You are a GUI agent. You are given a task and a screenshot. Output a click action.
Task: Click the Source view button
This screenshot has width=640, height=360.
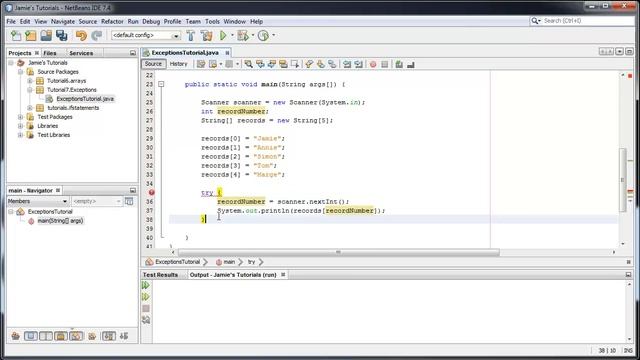tap(153, 64)
